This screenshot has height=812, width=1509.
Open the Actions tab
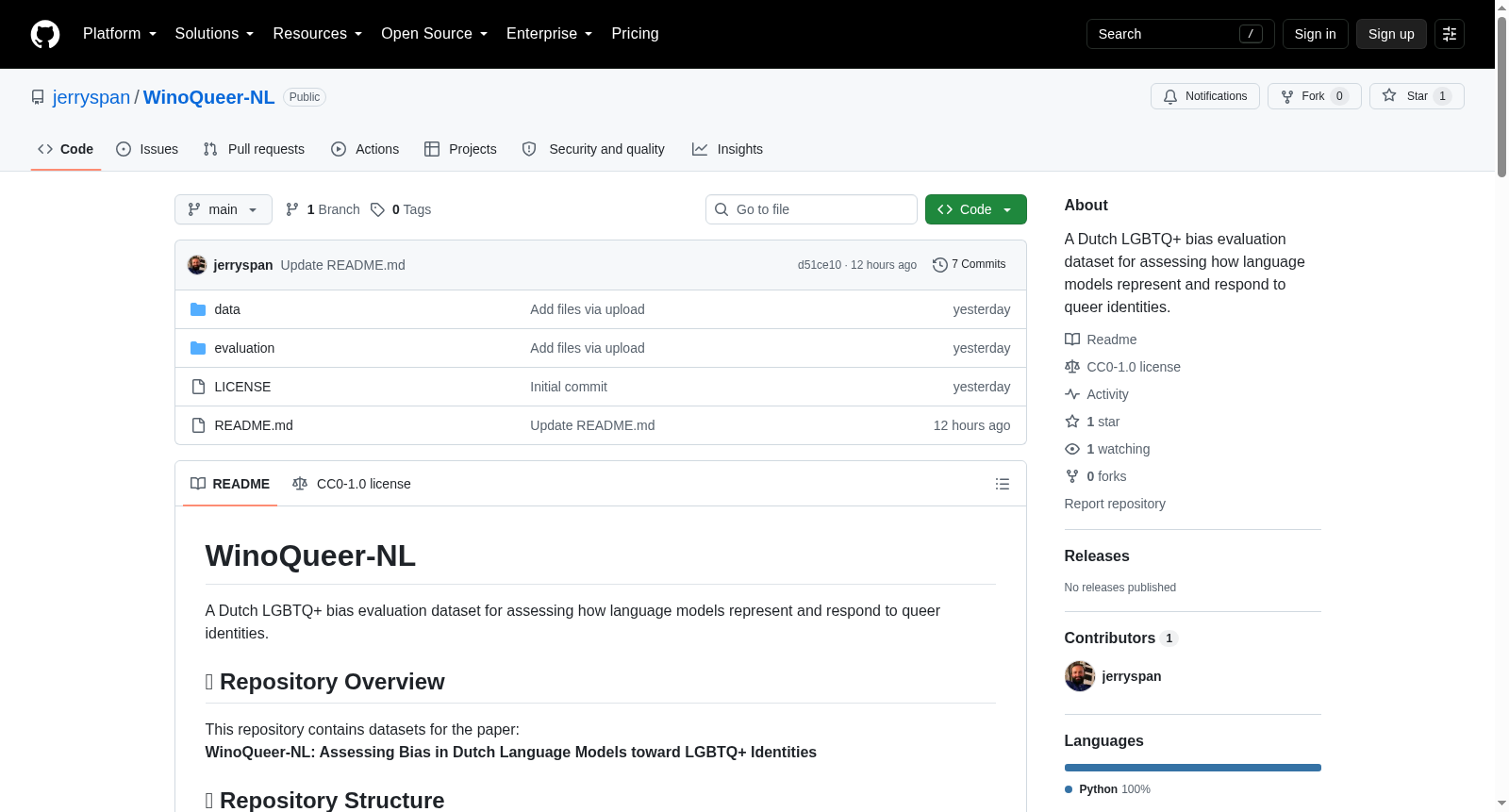click(365, 149)
